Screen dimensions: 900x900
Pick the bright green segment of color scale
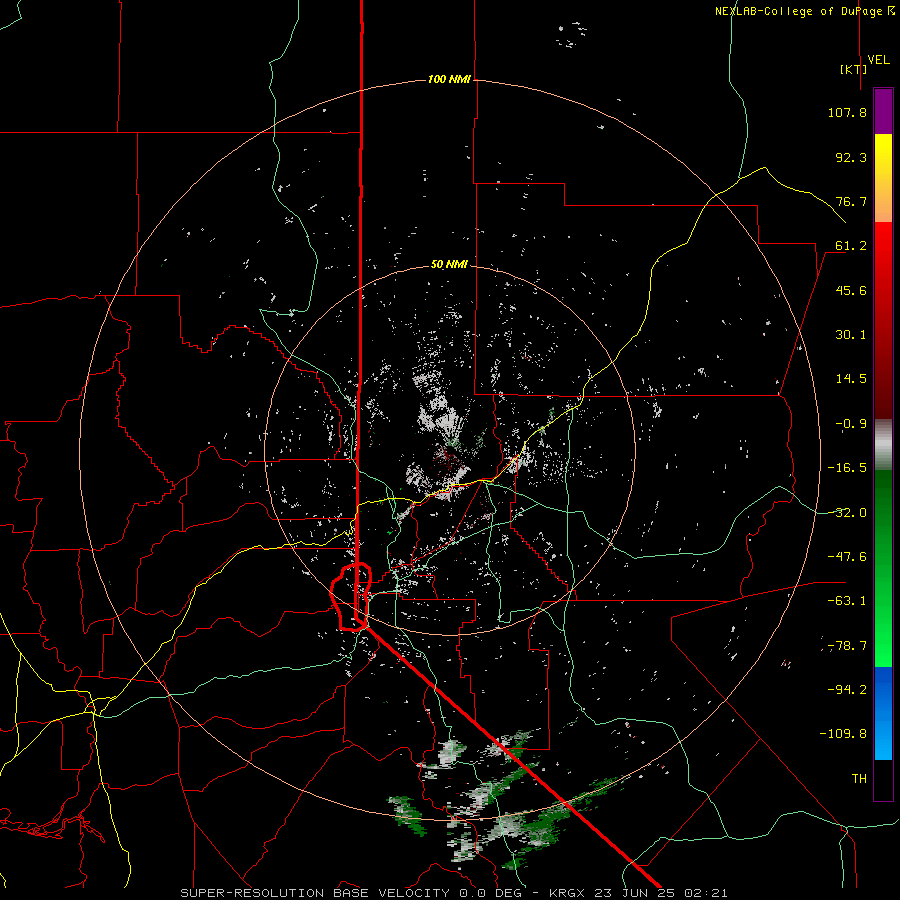click(x=883, y=568)
